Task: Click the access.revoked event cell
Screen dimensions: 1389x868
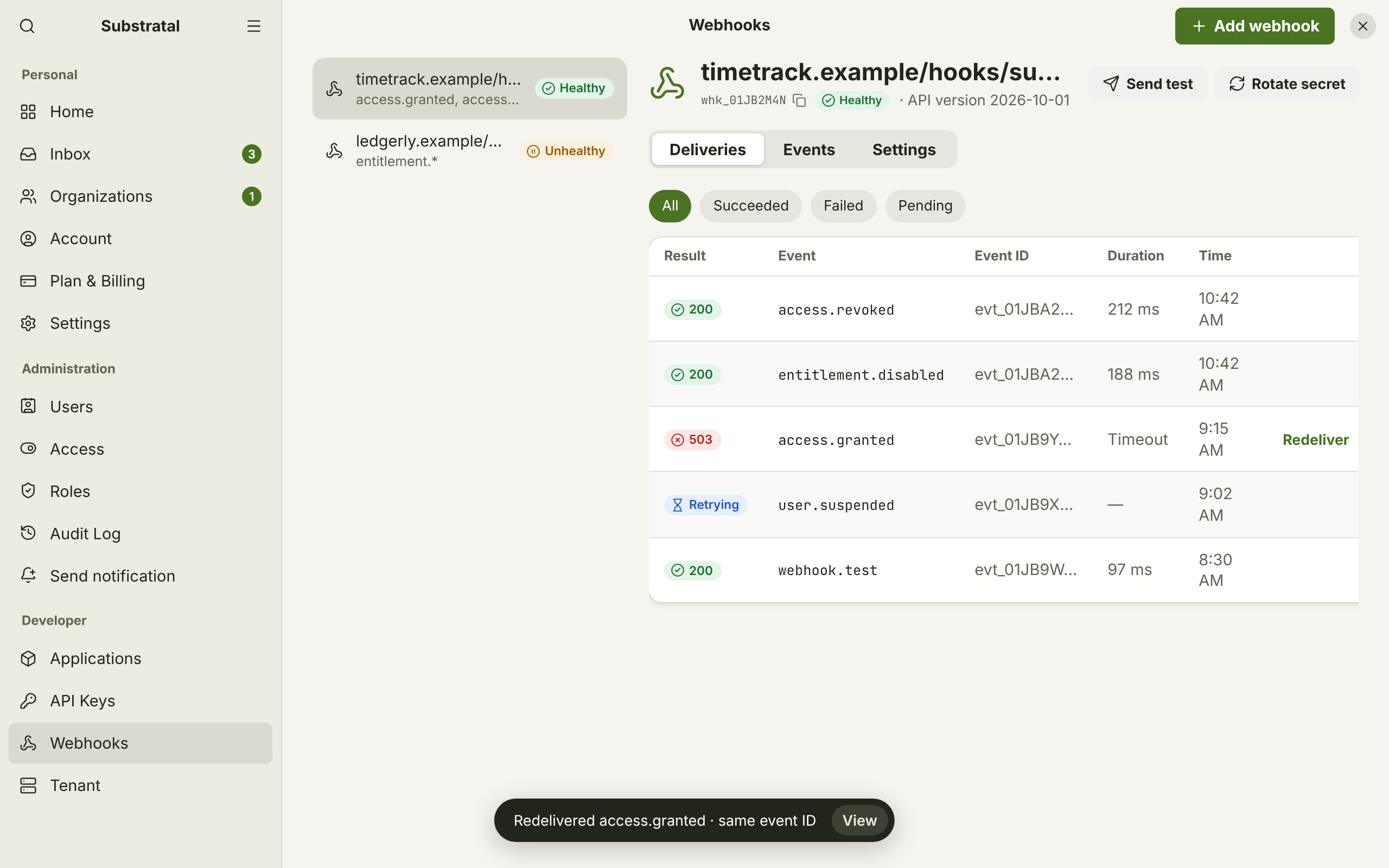Action: click(836, 309)
